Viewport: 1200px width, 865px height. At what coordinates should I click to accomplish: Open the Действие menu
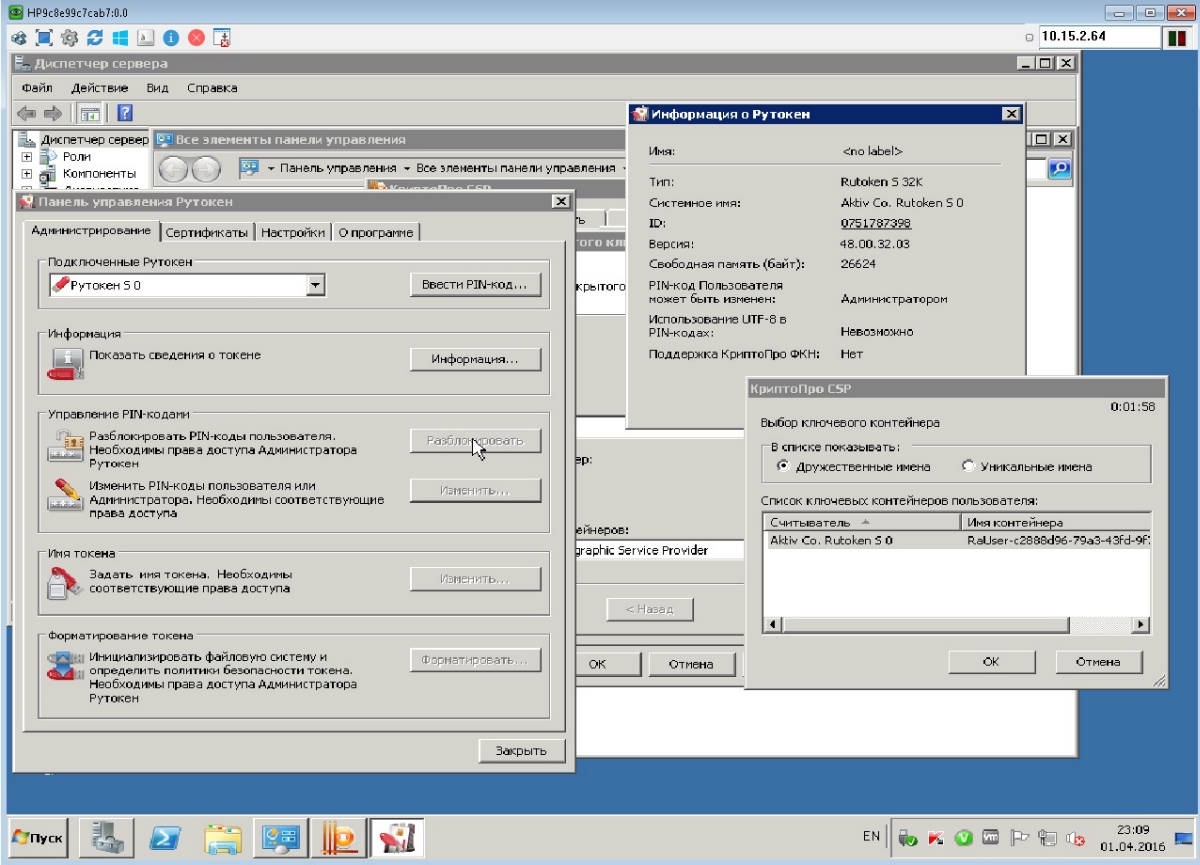point(99,88)
